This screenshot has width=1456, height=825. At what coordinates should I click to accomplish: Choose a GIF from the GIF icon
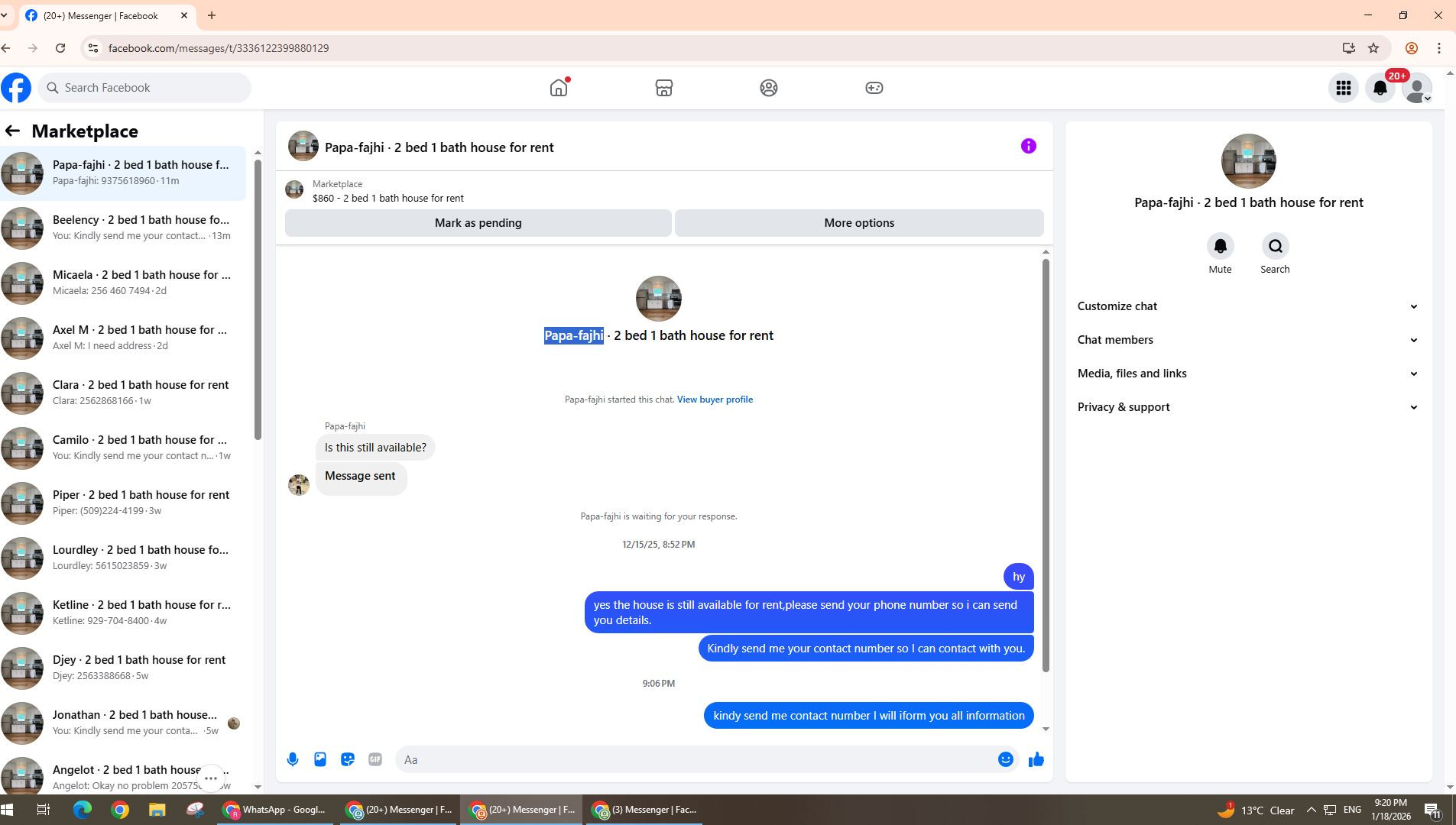point(375,759)
